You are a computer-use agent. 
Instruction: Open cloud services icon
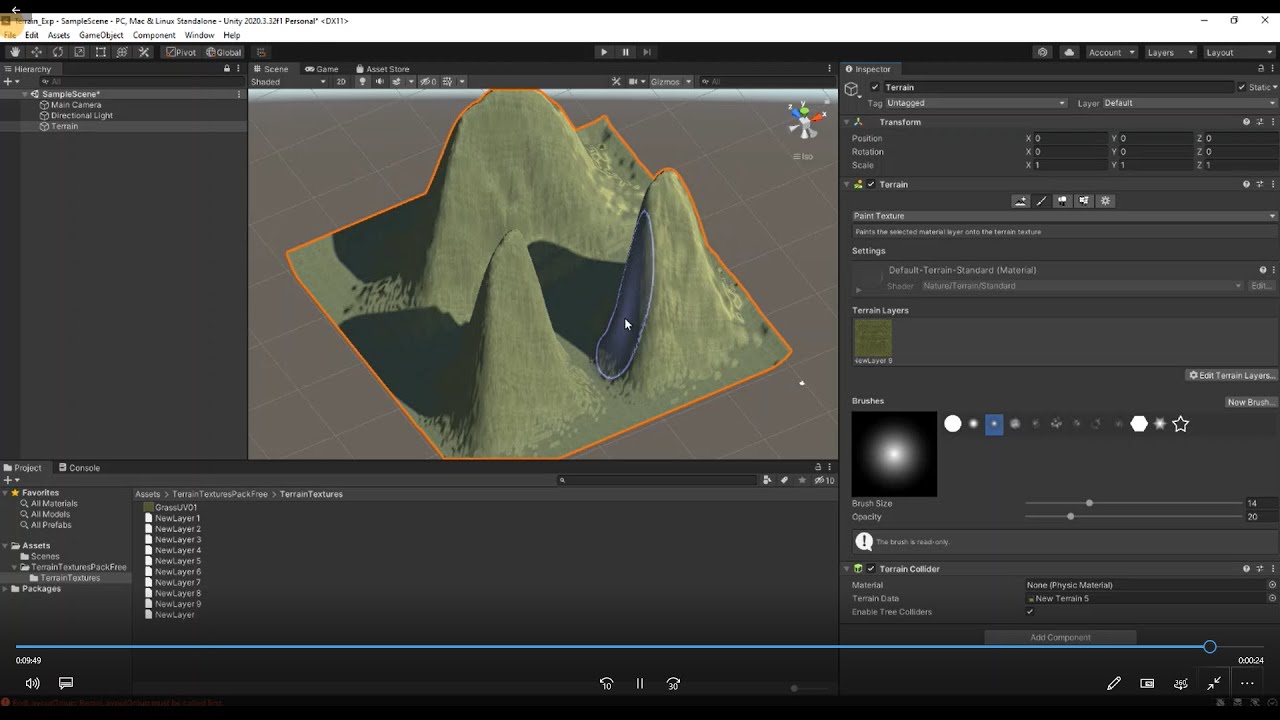(1069, 52)
